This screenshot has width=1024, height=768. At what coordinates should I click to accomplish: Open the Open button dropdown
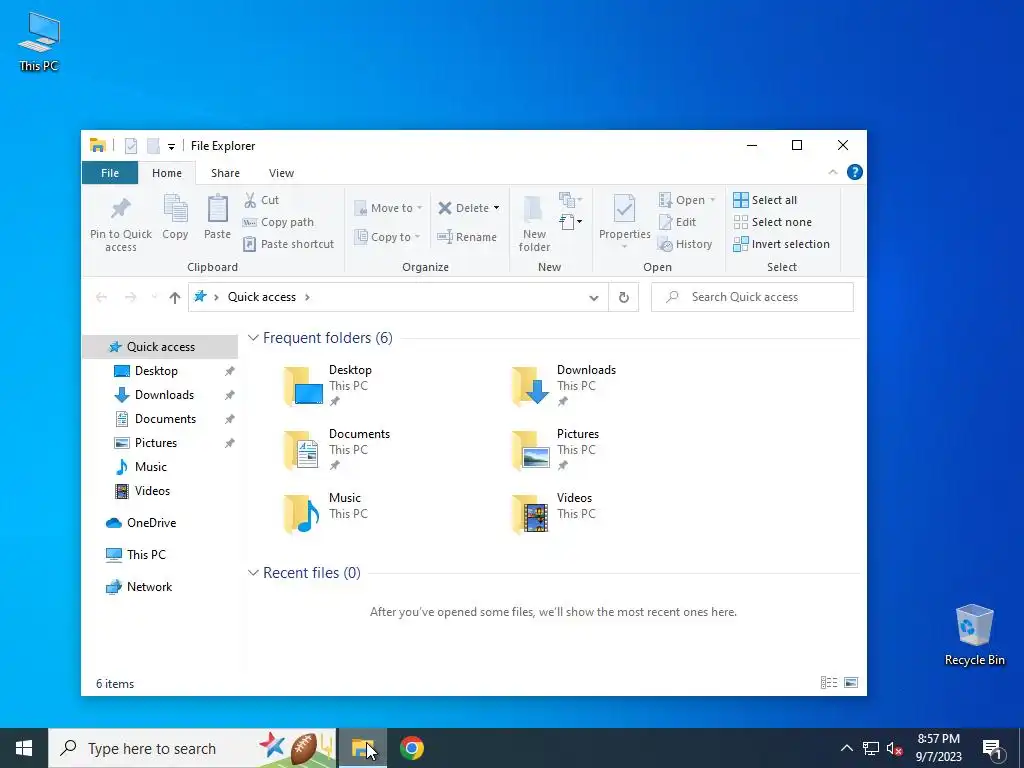(x=712, y=200)
